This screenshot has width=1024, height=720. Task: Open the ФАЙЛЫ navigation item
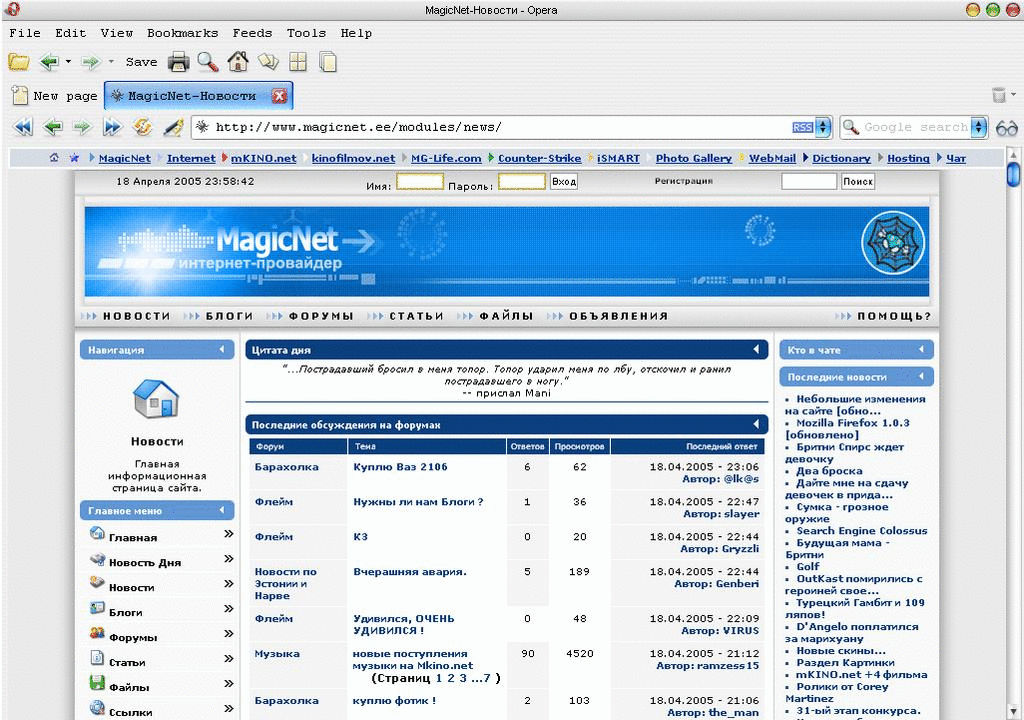point(506,316)
